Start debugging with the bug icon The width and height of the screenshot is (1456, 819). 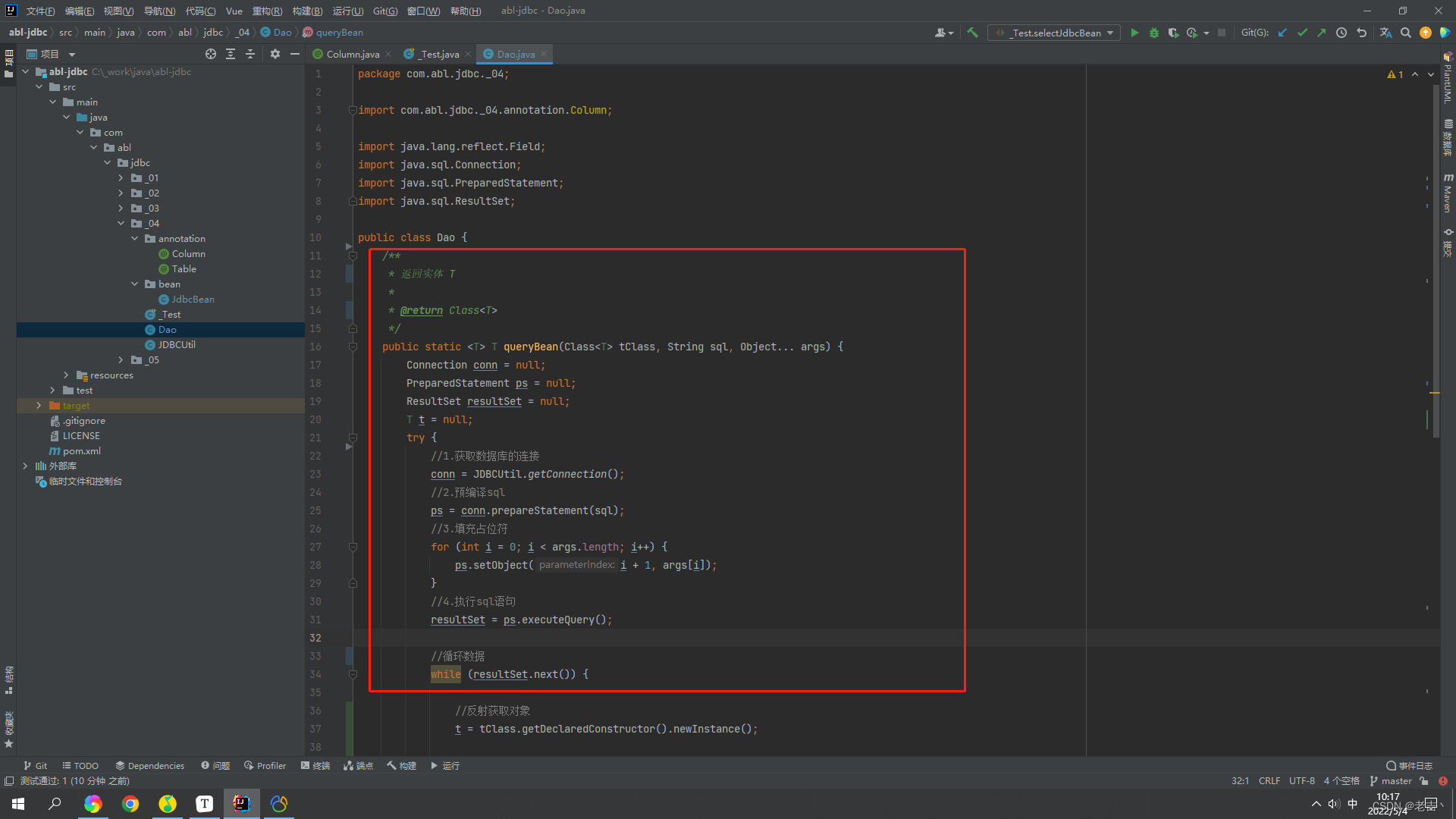pos(1154,33)
